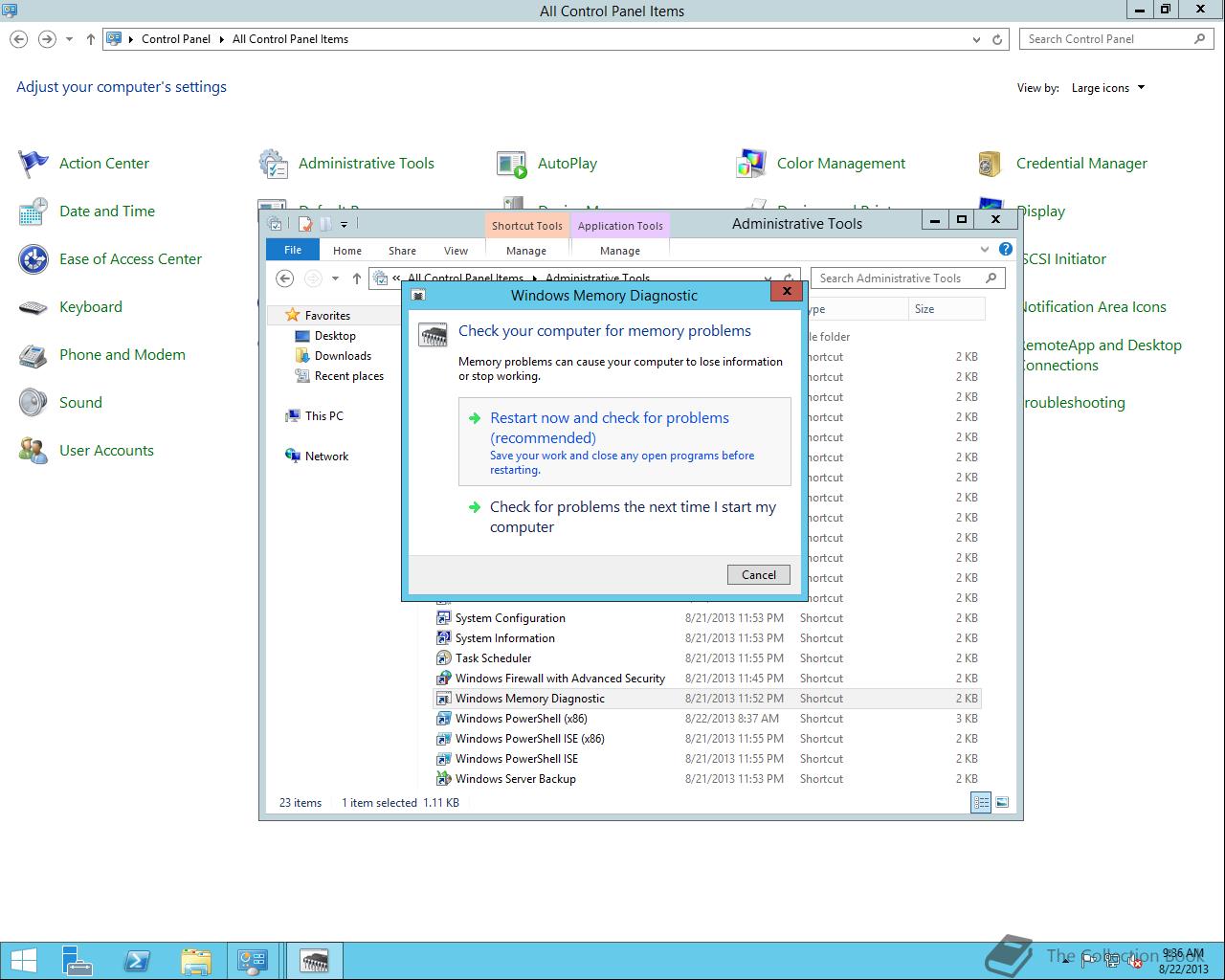Screen dimensions: 1225x980
Task: Select Network in navigation pane
Action: tap(326, 457)
